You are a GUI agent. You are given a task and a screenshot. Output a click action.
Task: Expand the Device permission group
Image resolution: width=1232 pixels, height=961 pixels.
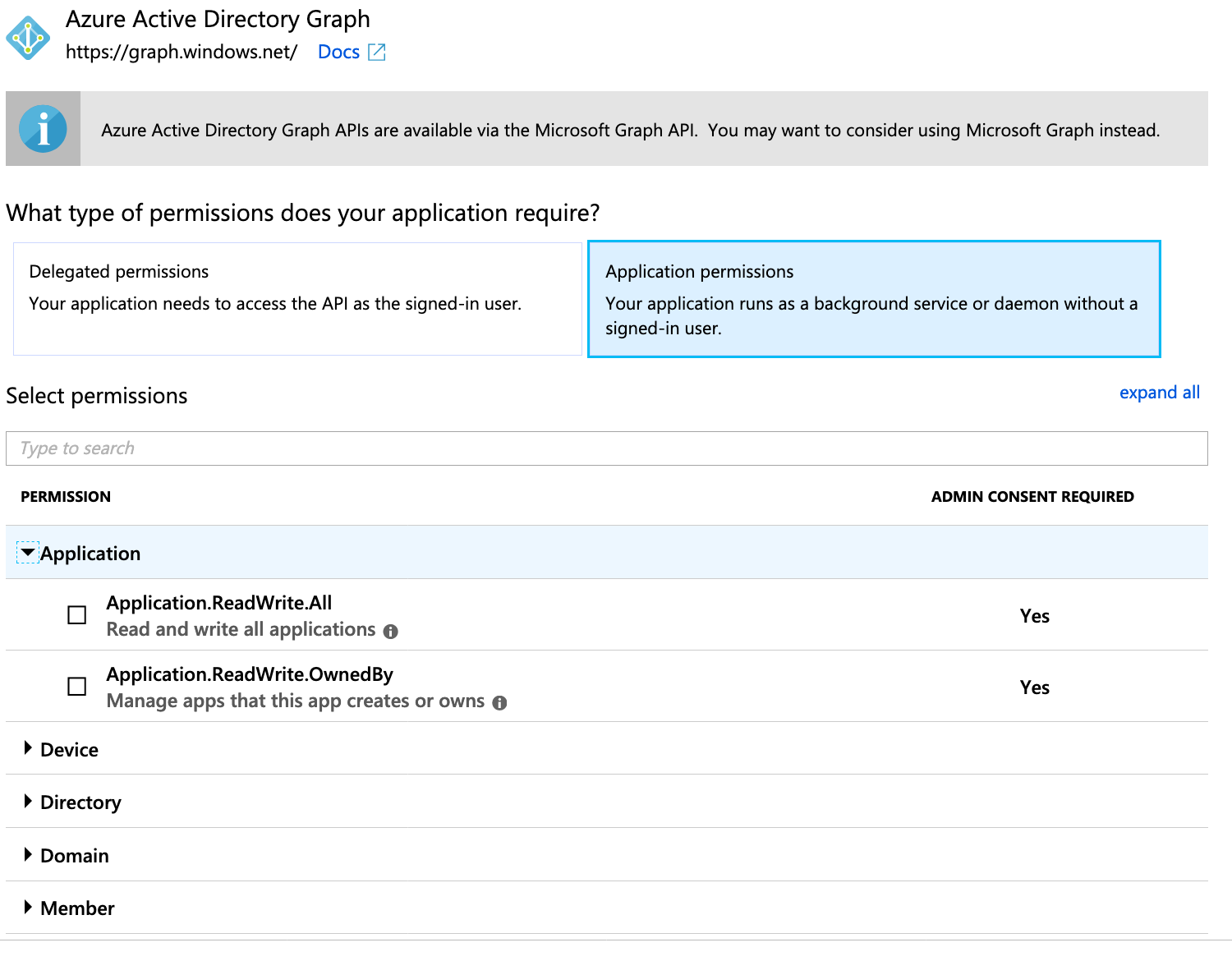click(x=28, y=748)
